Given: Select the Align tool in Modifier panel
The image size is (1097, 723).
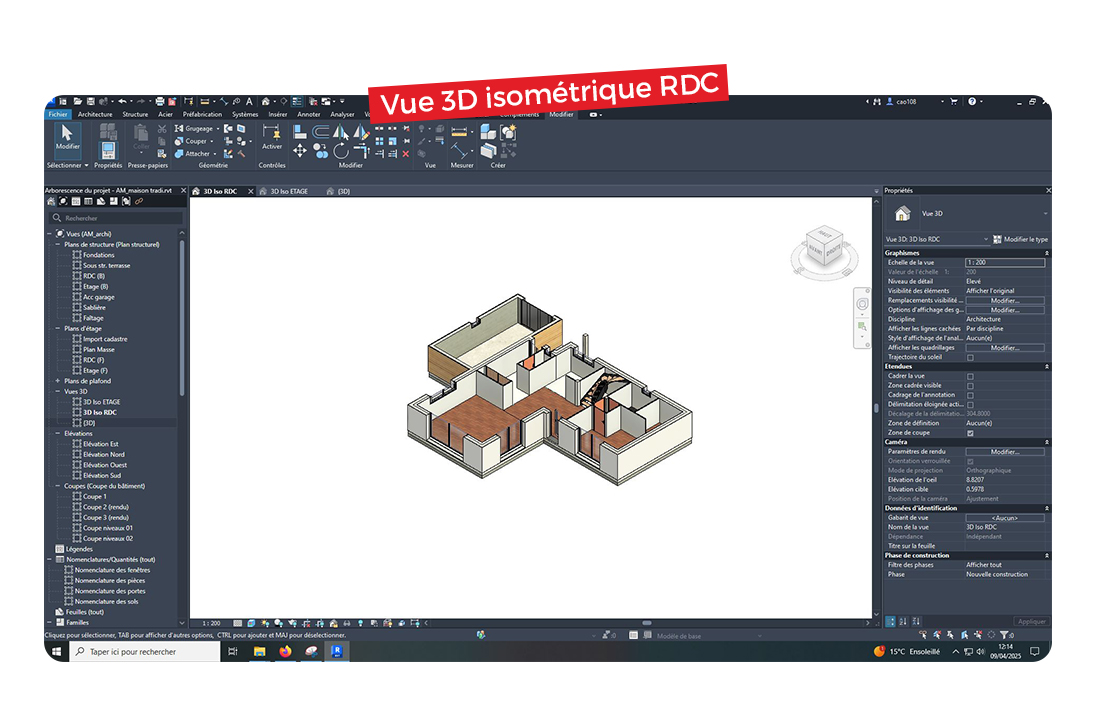Looking at the screenshot, I should point(299,131).
